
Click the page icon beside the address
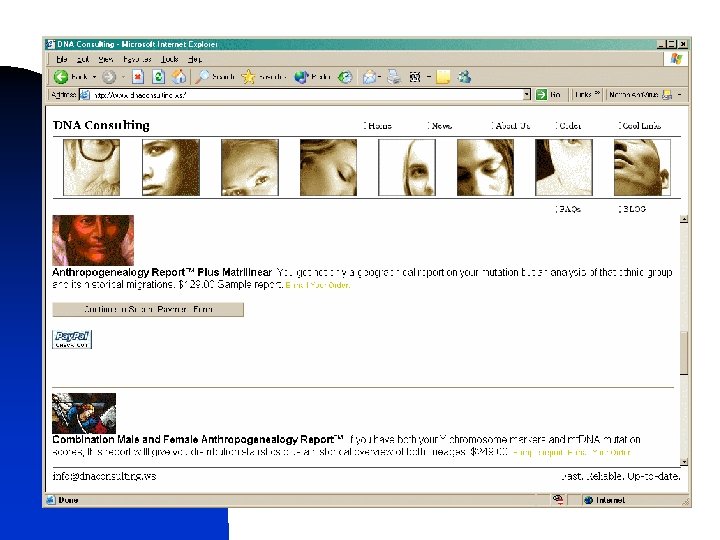coord(84,95)
